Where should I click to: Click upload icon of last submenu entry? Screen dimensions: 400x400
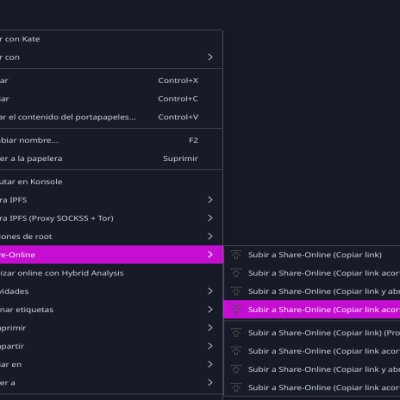tap(236, 388)
